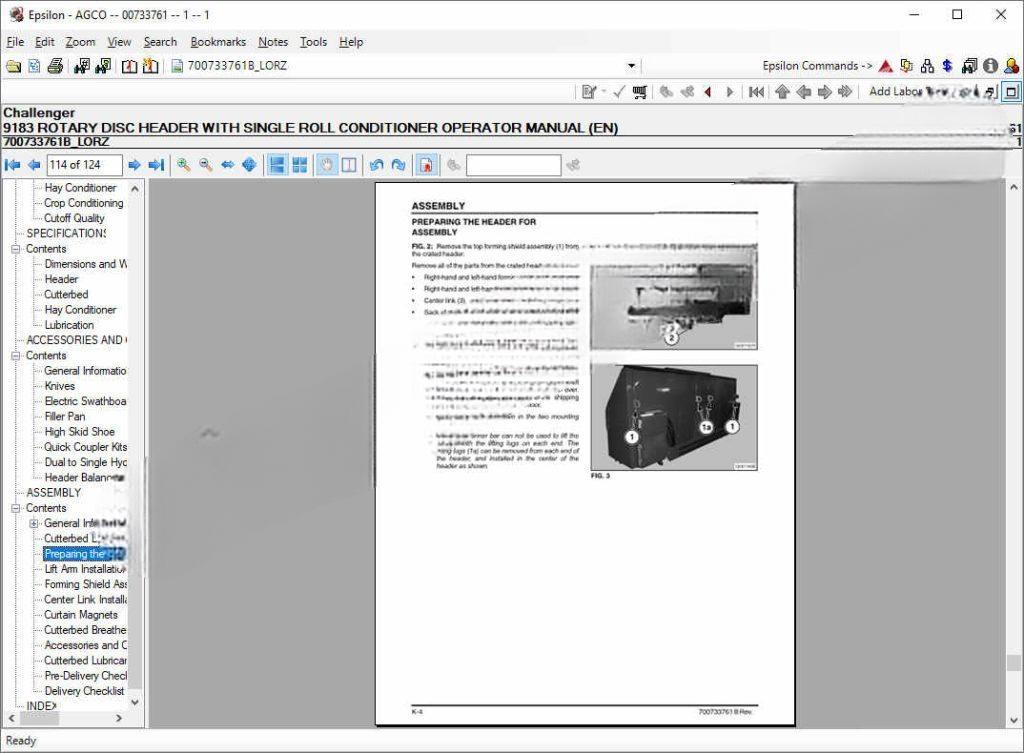The width and height of the screenshot is (1024, 753).
Task: Click the dollar pricing icon near Epsilon Commands
Action: click(x=946, y=65)
